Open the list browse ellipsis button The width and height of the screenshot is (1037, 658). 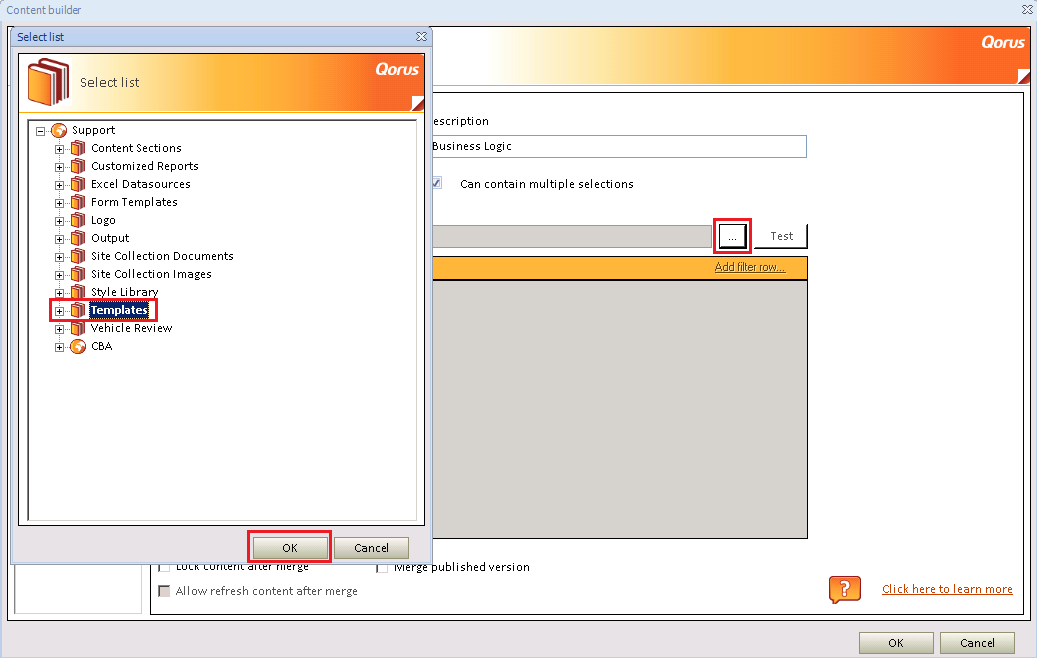coord(732,236)
